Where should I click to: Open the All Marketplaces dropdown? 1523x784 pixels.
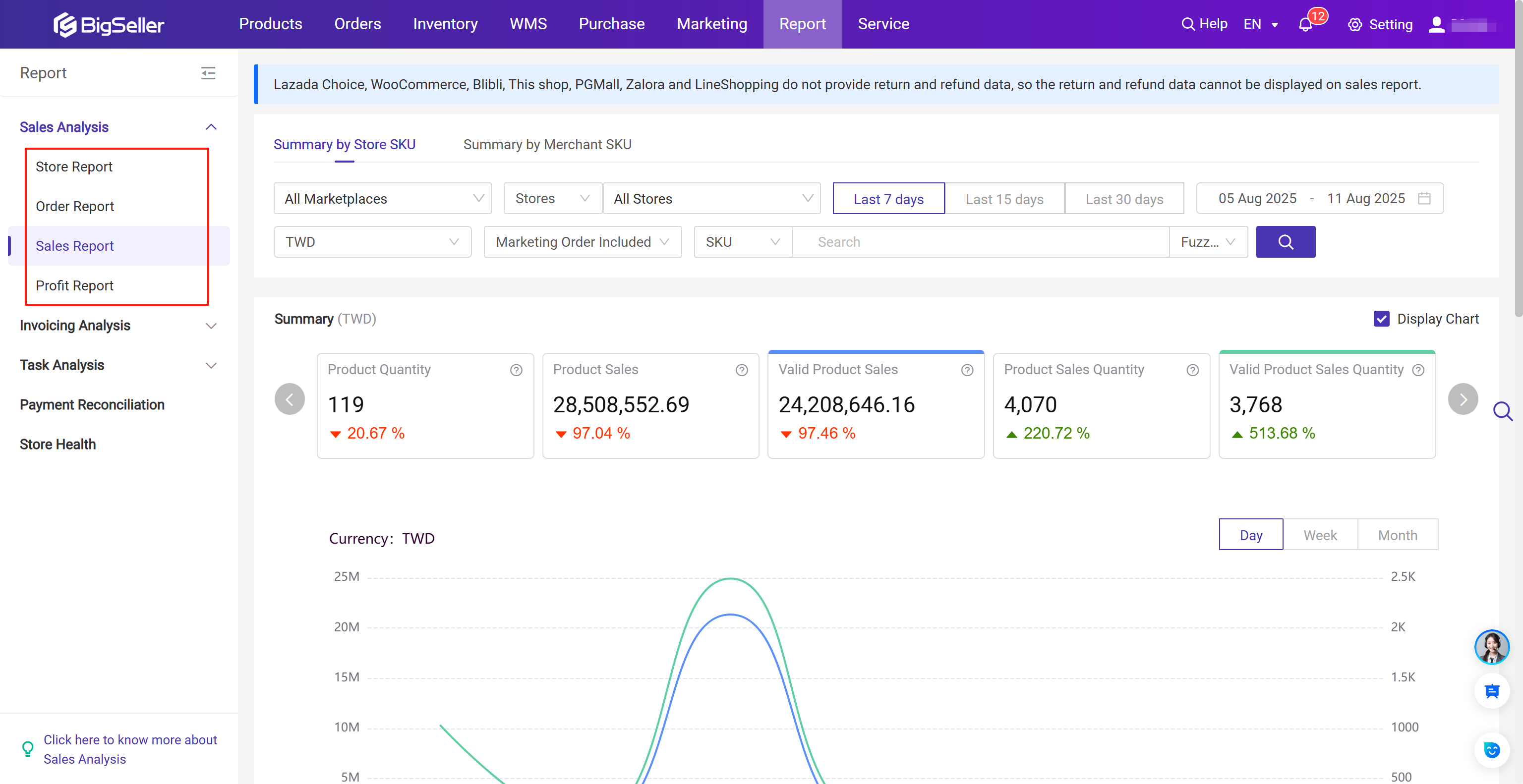pos(382,199)
